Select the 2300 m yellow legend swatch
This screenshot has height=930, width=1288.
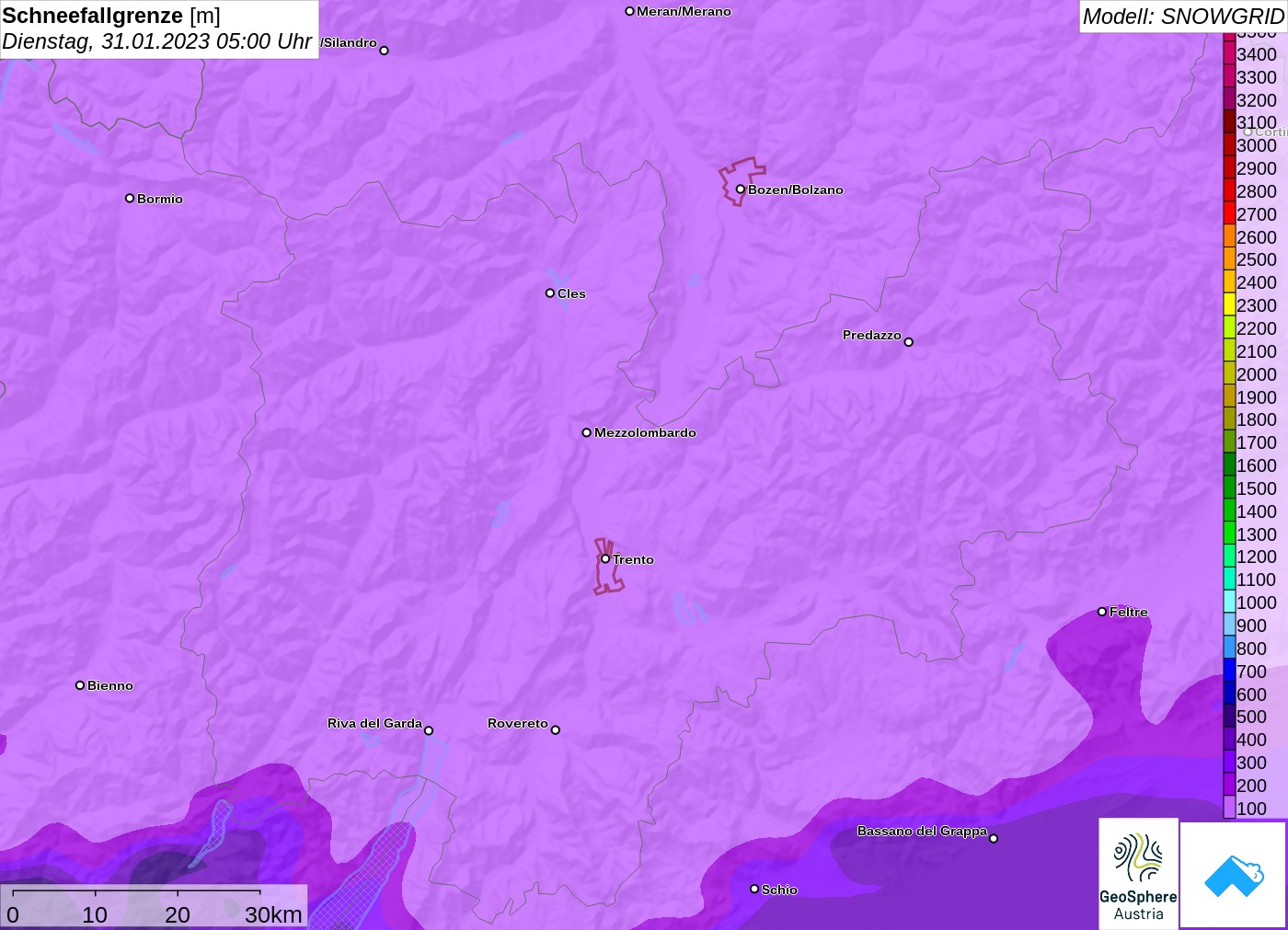point(1229,305)
